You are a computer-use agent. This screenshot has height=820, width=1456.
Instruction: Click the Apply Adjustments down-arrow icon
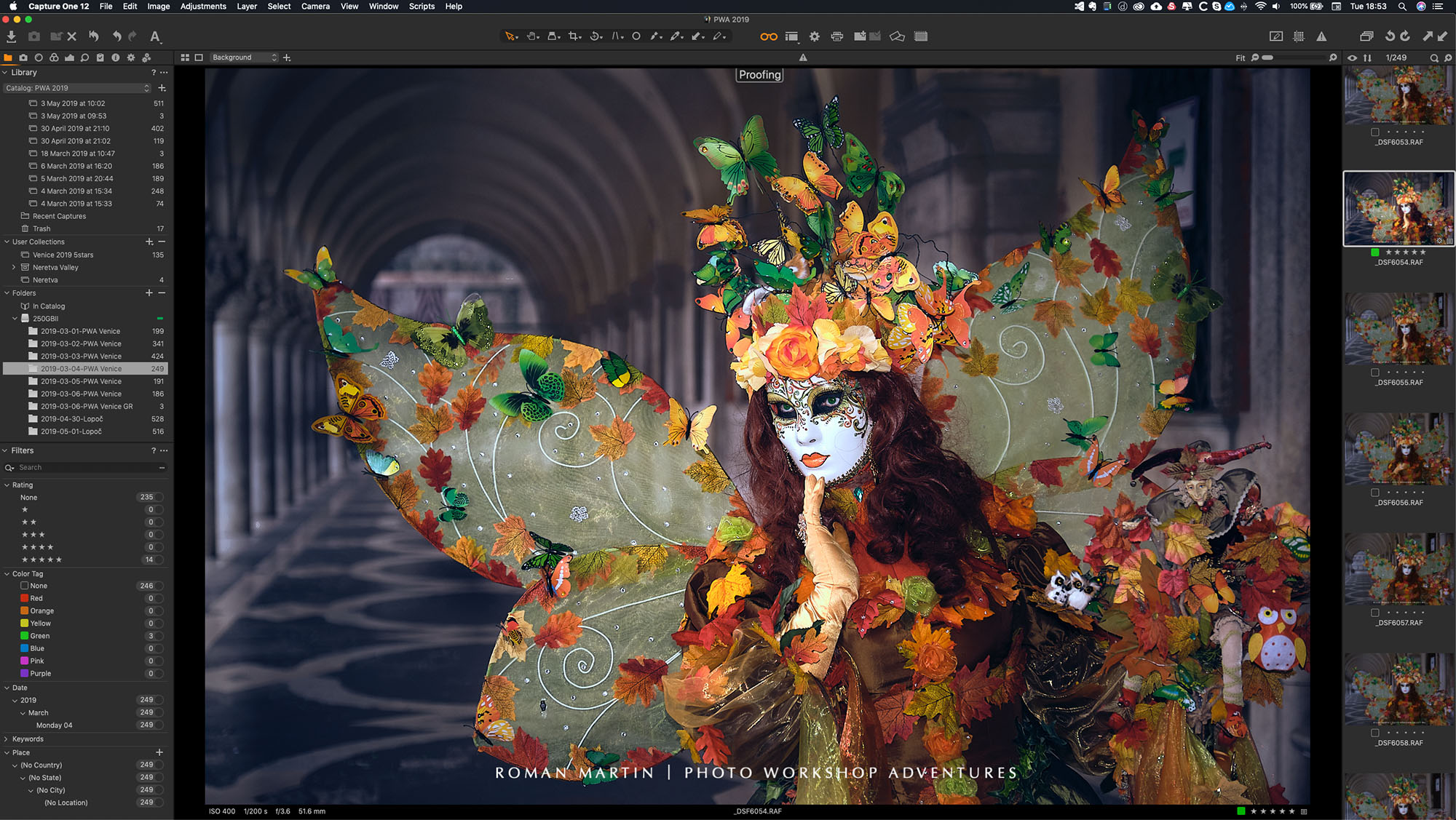point(1442,36)
